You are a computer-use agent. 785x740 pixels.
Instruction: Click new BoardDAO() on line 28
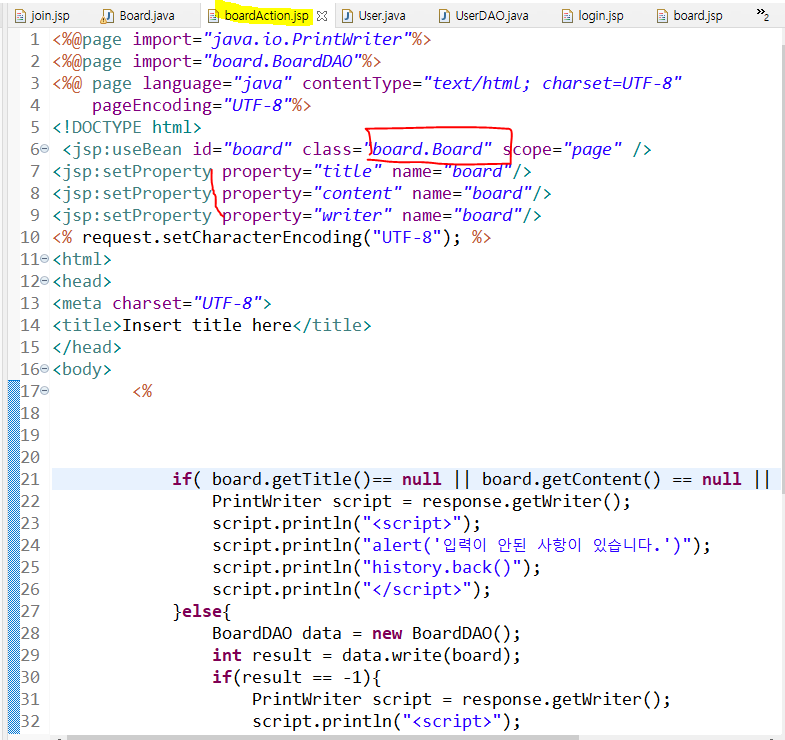click(x=442, y=633)
